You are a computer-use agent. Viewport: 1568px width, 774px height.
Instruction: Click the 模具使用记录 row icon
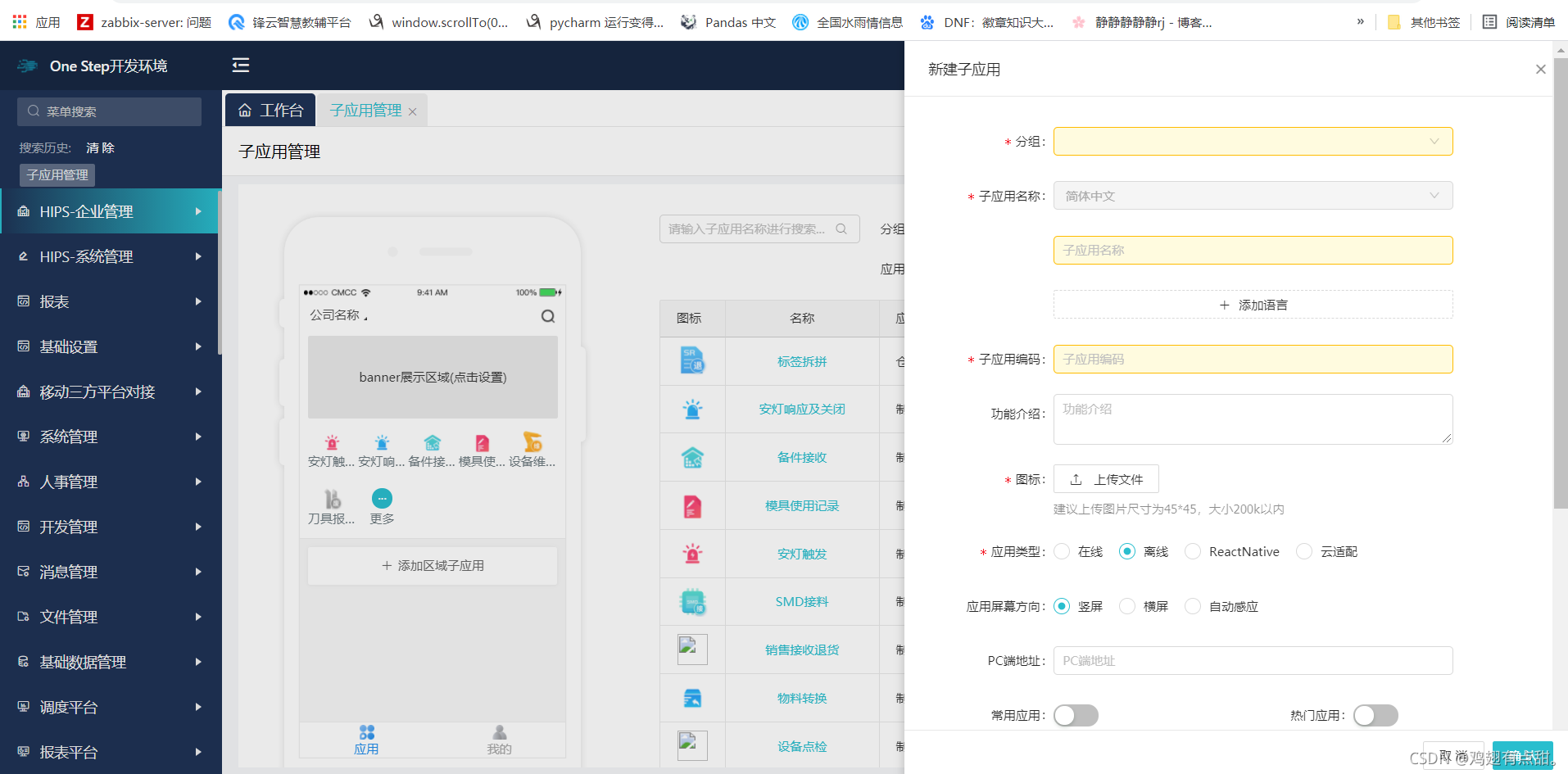(692, 505)
